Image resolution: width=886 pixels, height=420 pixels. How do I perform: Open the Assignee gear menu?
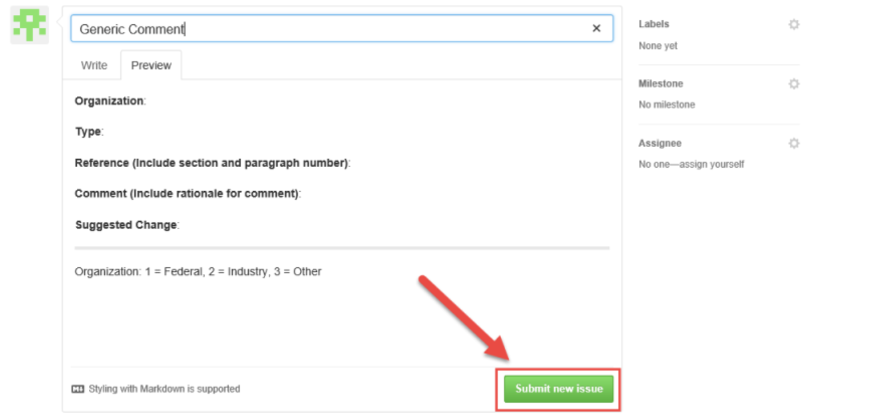tap(794, 143)
